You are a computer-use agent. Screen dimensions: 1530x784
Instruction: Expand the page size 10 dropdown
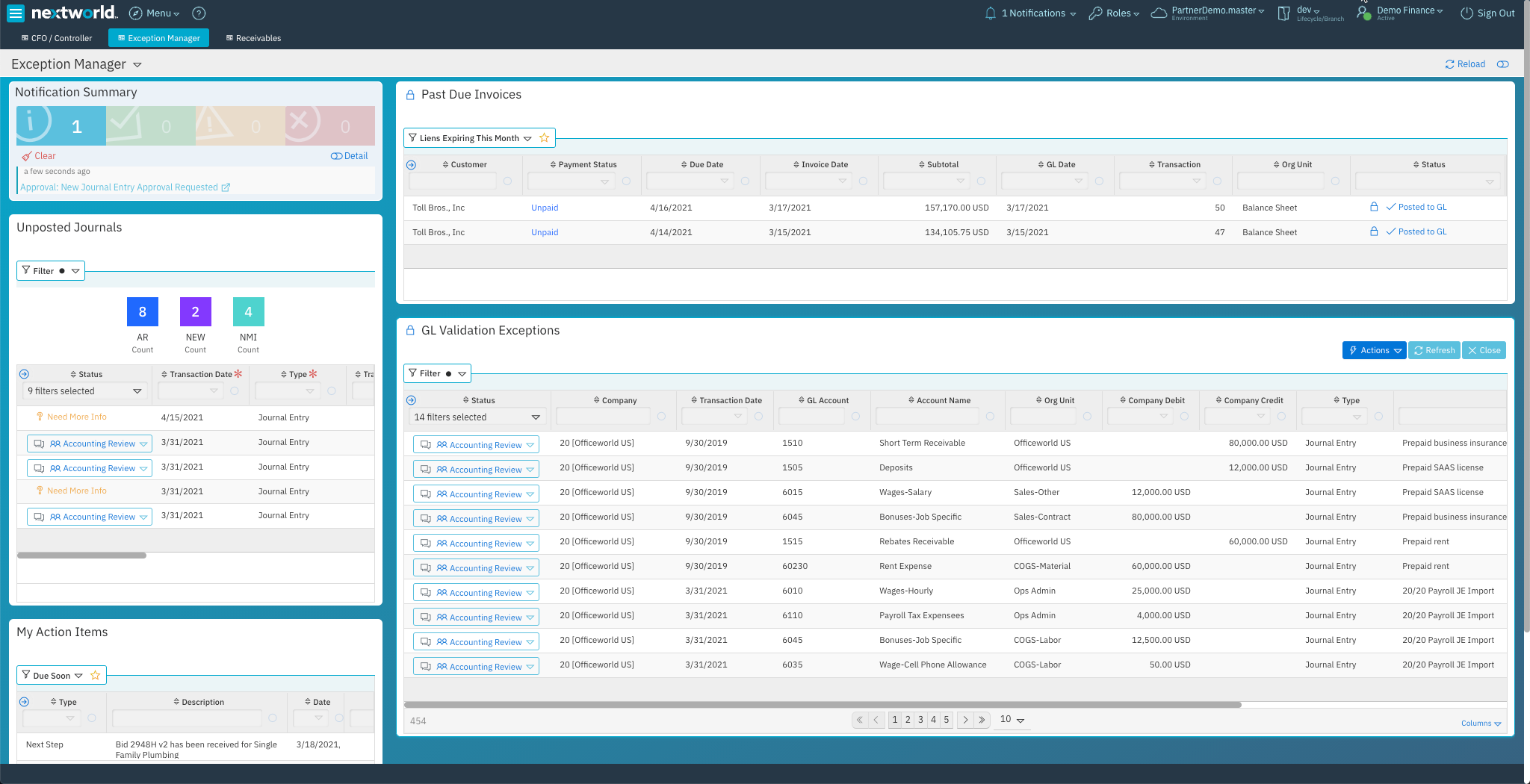pos(1011,720)
